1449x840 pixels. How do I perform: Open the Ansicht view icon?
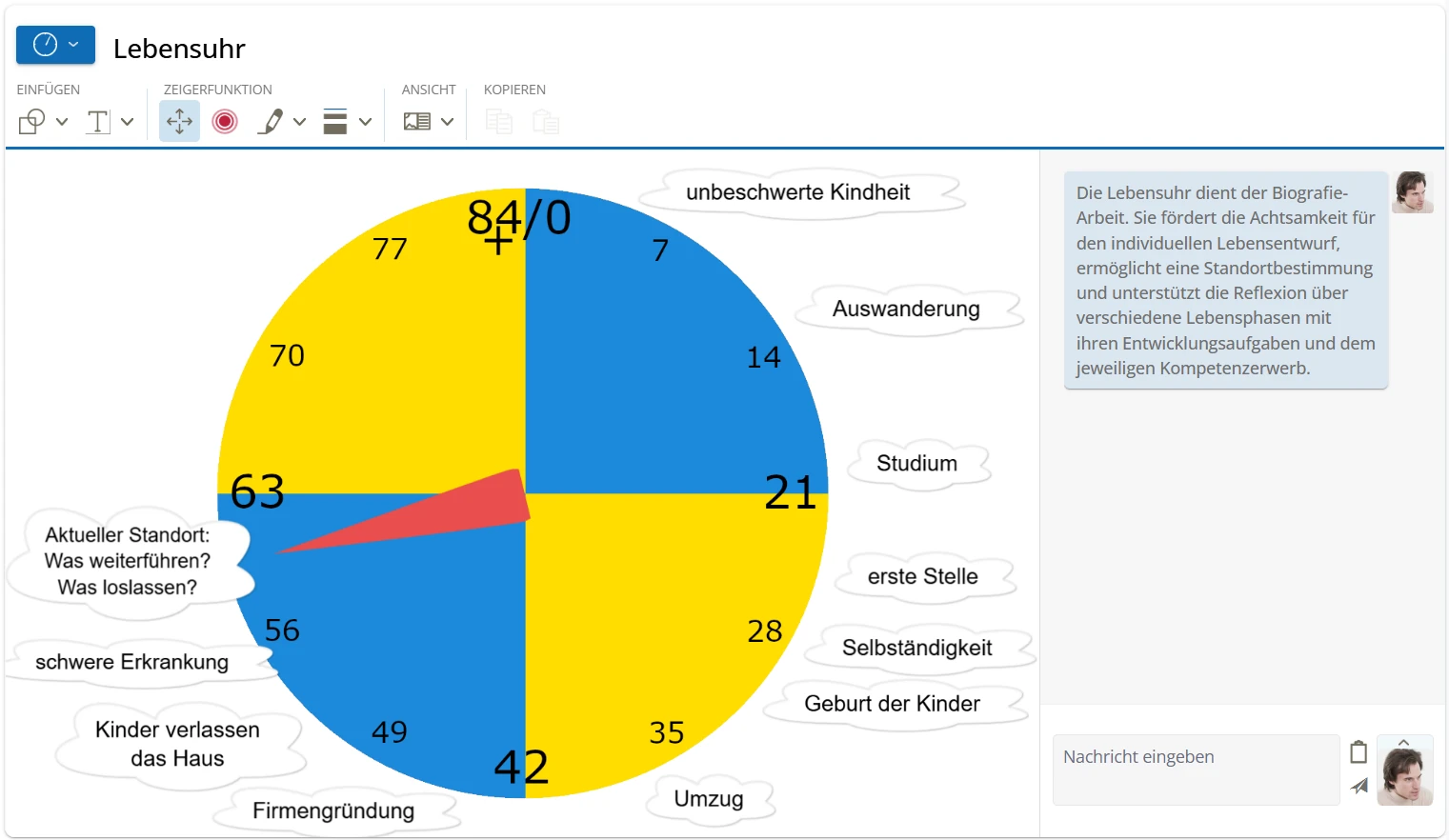[x=415, y=121]
